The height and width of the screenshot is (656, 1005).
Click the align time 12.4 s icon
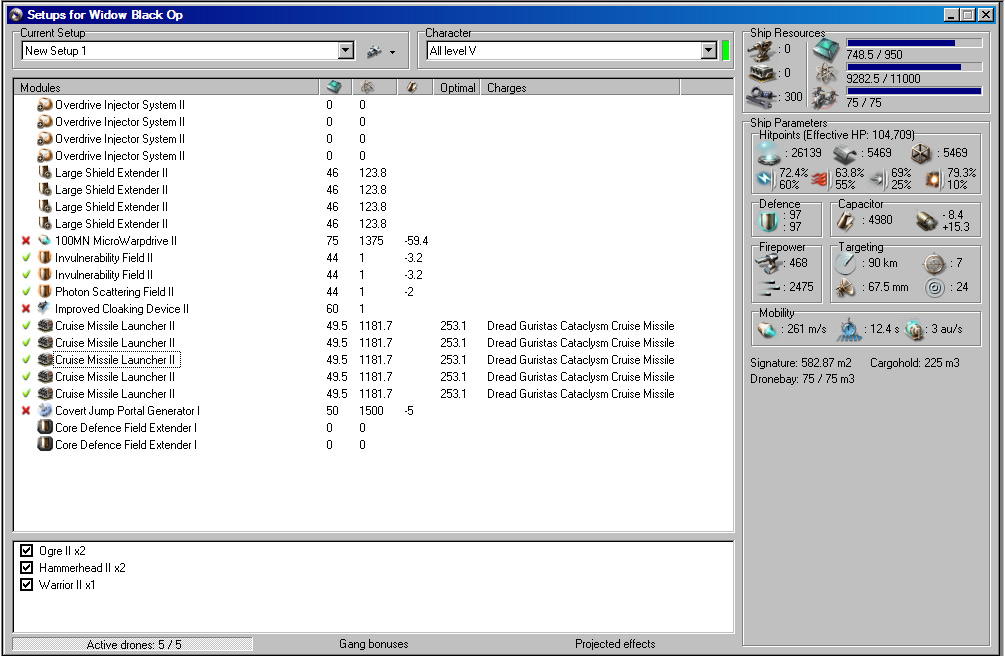850,330
